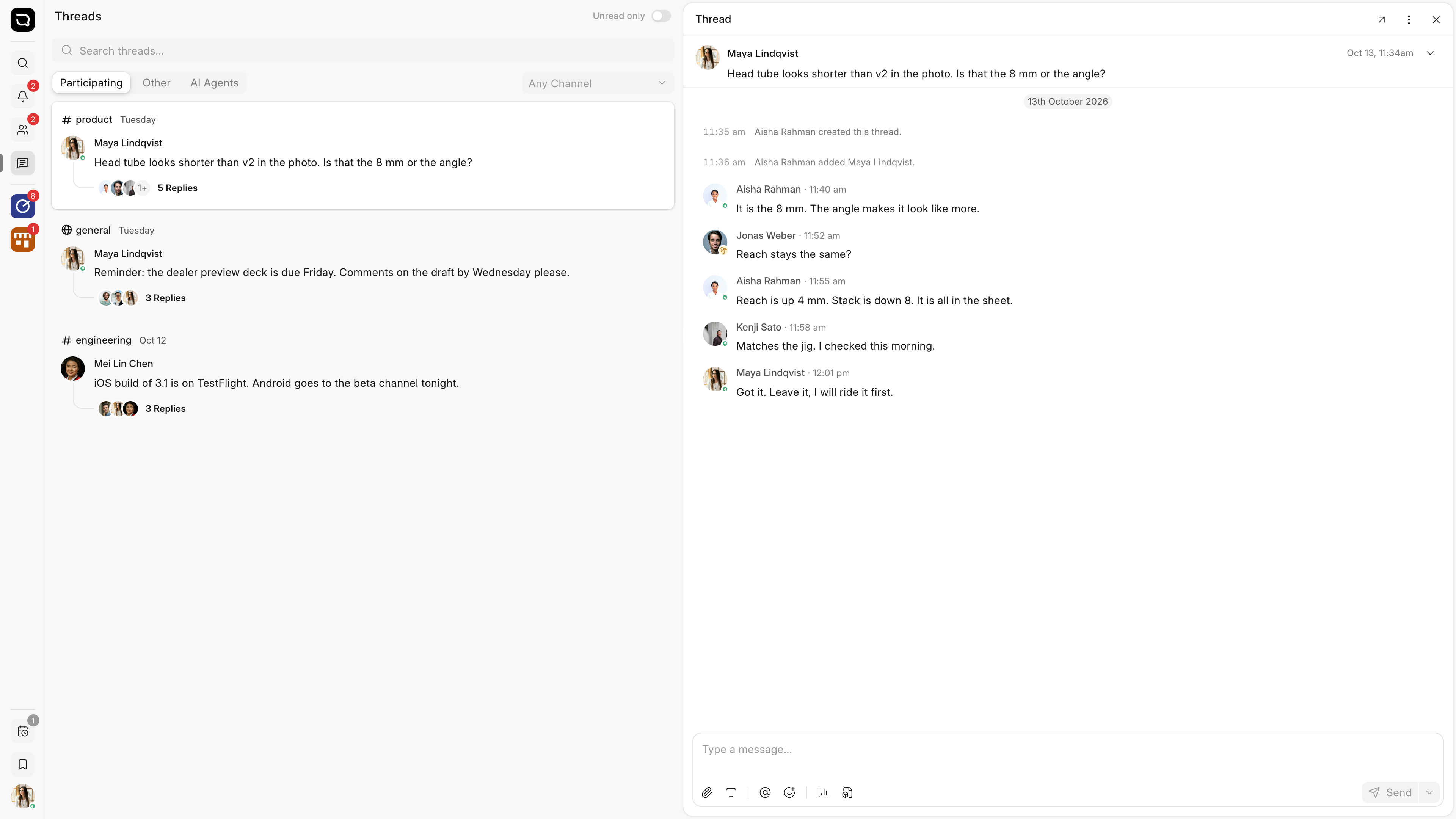Click Jonas Weber's avatar in the thread
Image resolution: width=1456 pixels, height=819 pixels.
click(x=714, y=242)
